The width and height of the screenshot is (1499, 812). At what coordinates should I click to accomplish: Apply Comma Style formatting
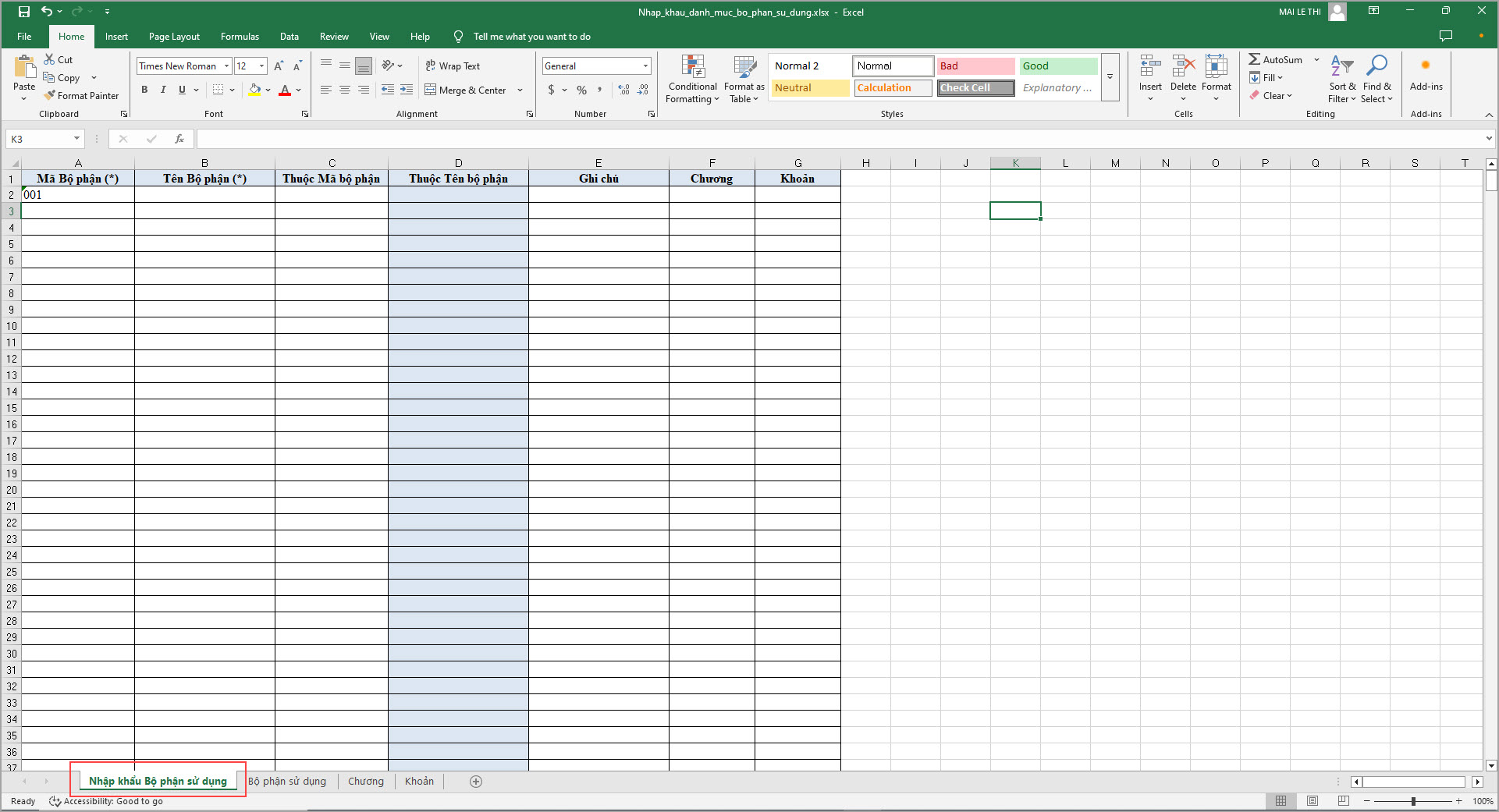(599, 90)
